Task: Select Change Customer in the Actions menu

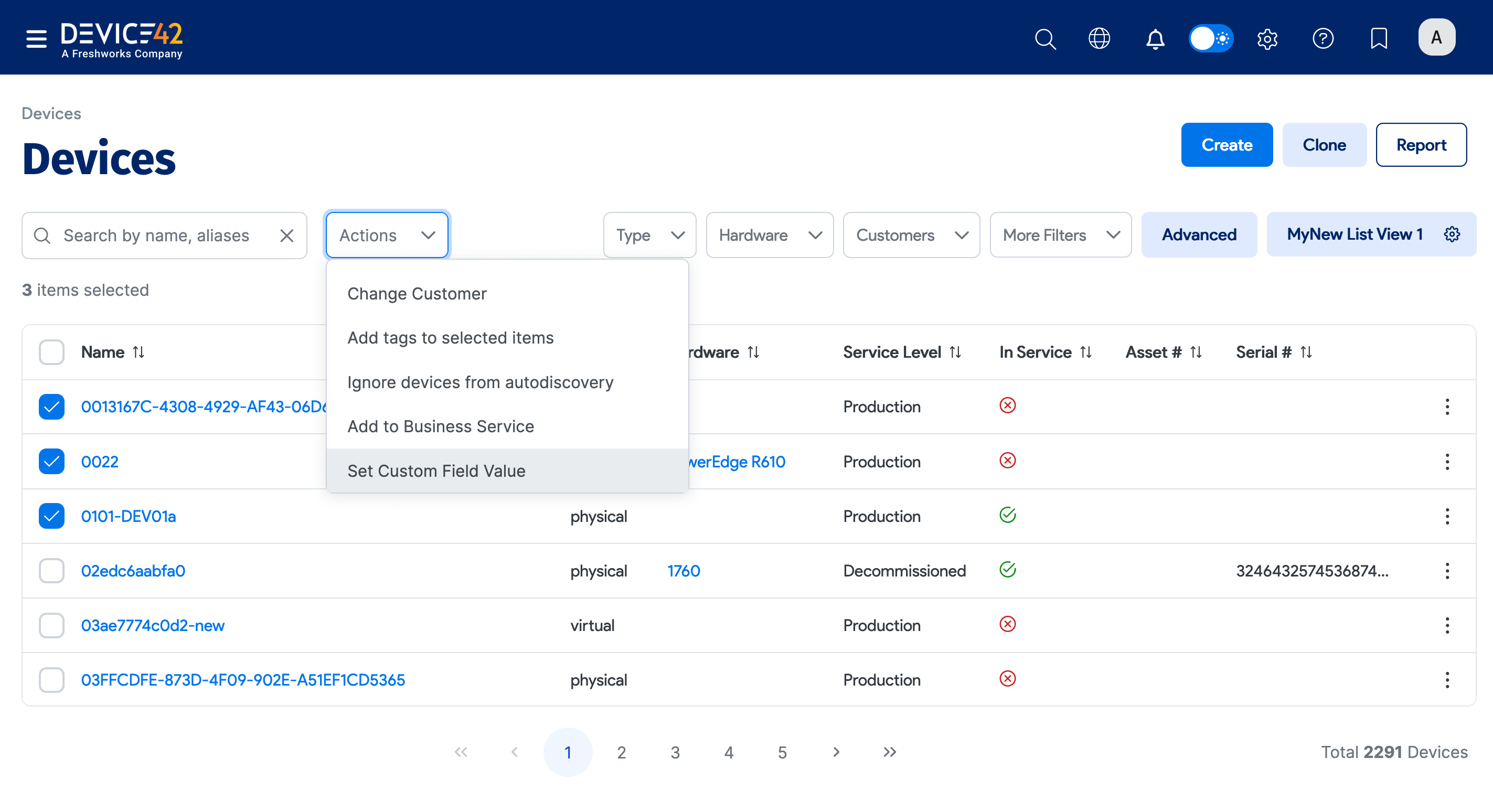Action: [x=417, y=293]
